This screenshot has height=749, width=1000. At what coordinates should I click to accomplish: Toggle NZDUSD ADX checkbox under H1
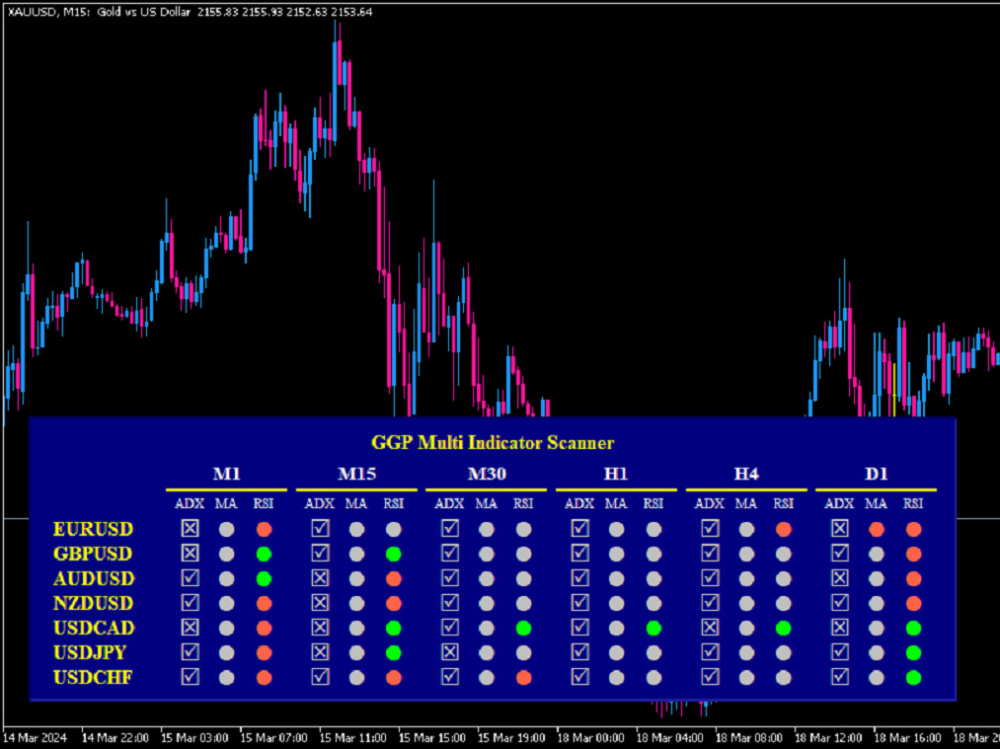click(580, 602)
